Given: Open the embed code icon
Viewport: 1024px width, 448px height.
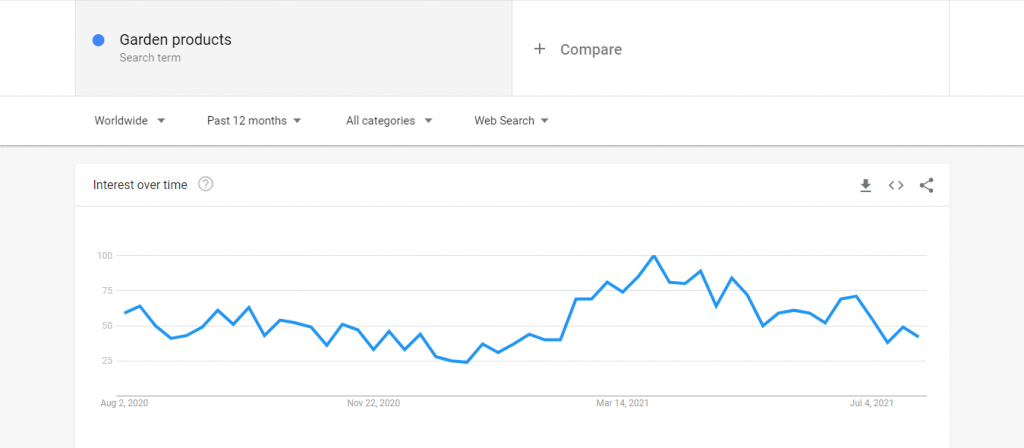Looking at the screenshot, I should pos(896,185).
